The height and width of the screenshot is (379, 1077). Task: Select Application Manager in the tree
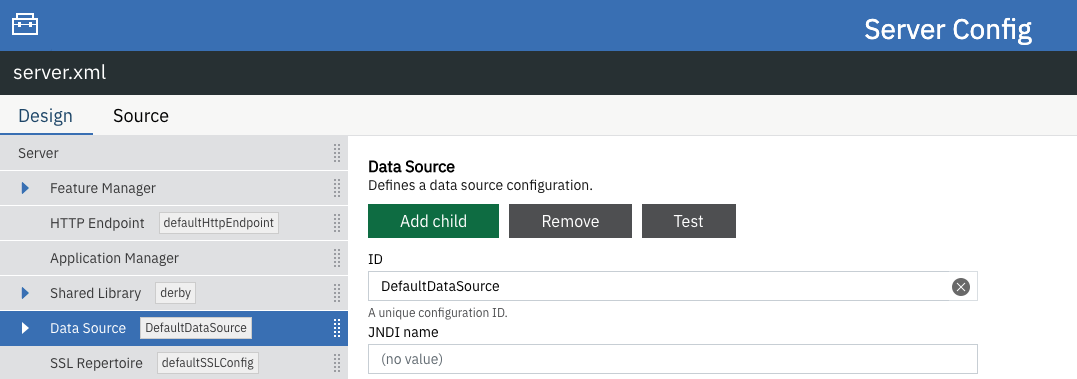[174, 258]
